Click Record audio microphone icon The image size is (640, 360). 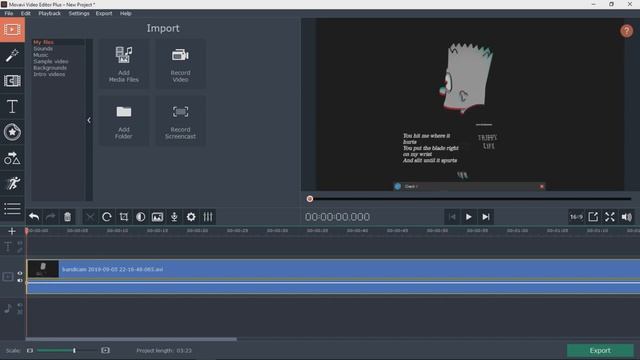tap(174, 217)
